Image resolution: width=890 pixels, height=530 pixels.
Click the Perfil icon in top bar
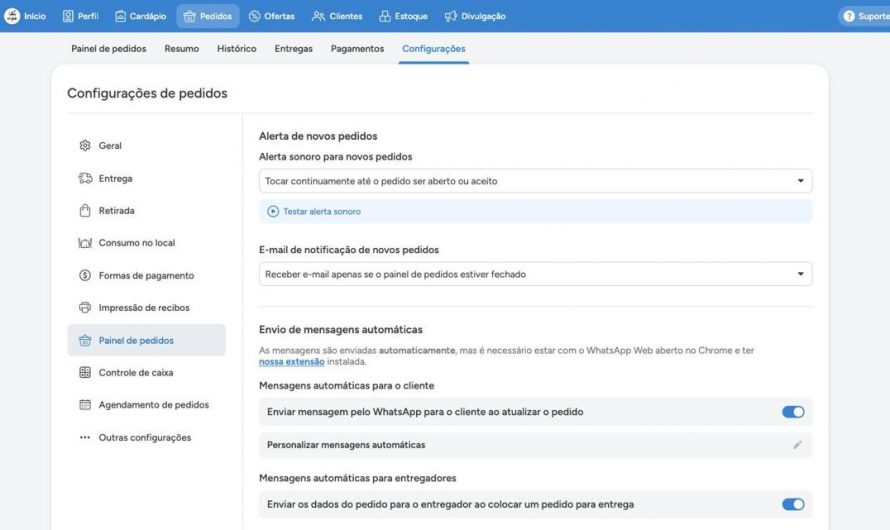pos(68,16)
